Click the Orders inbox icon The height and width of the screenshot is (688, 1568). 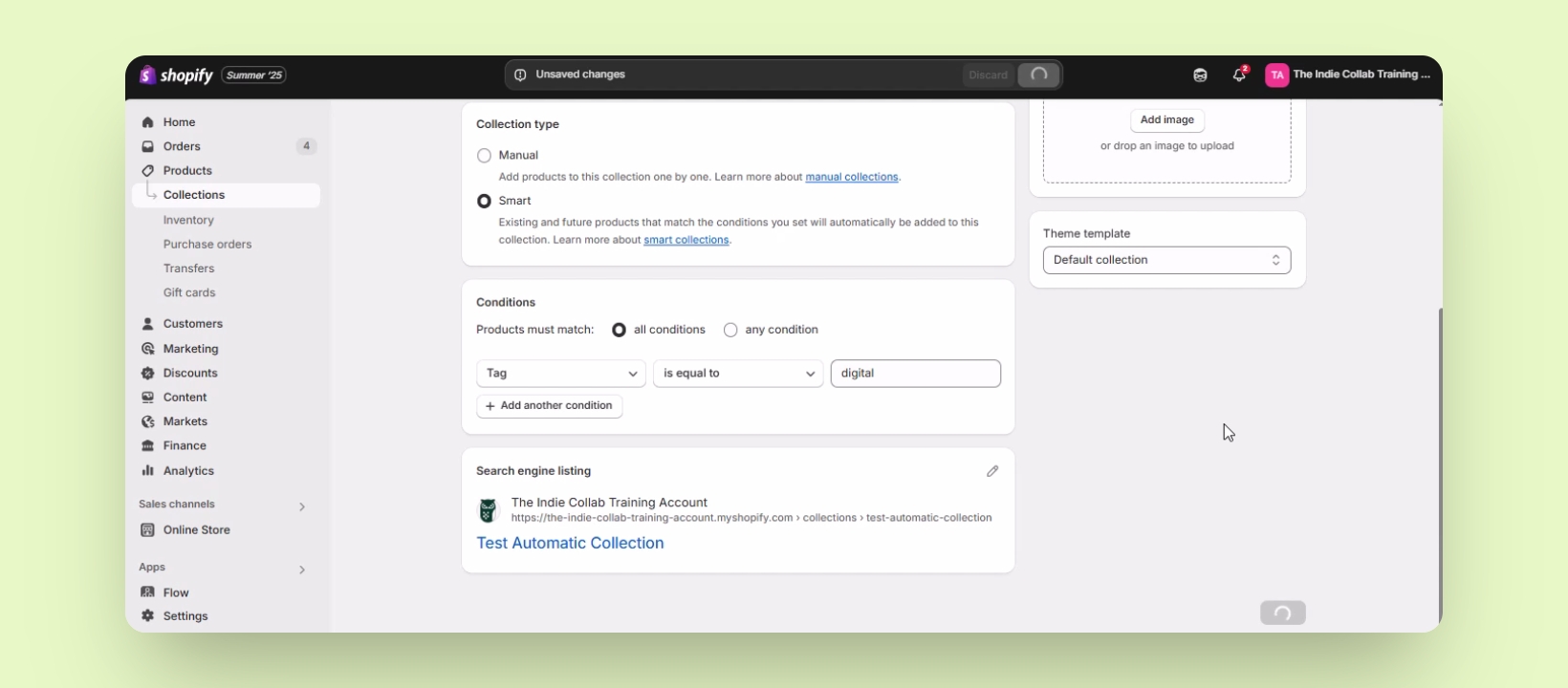pos(147,146)
